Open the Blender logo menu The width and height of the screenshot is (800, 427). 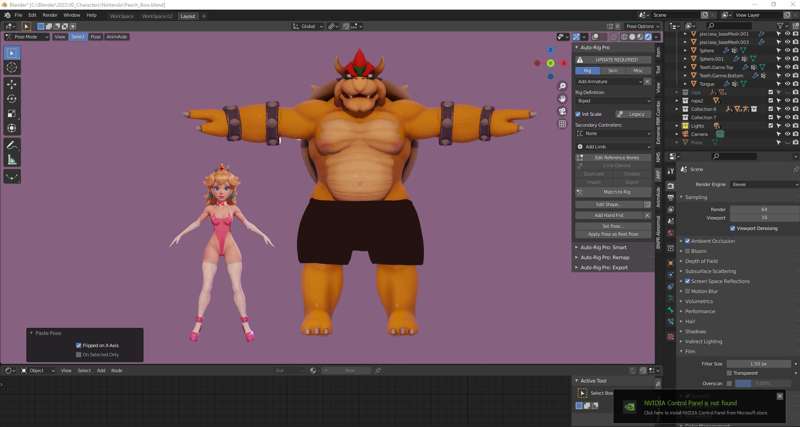tap(7, 16)
